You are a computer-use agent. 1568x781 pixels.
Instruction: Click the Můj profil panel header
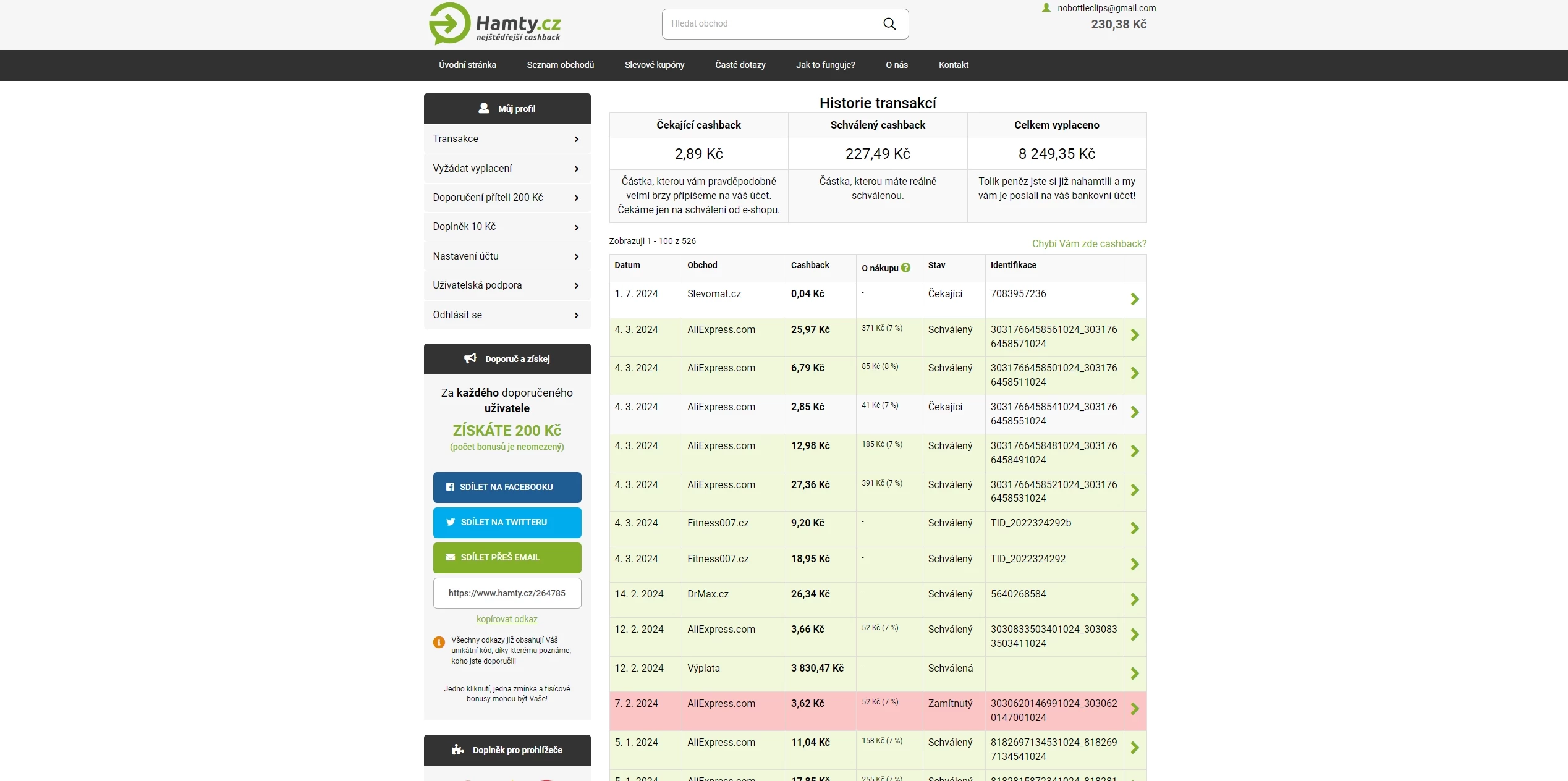point(507,109)
